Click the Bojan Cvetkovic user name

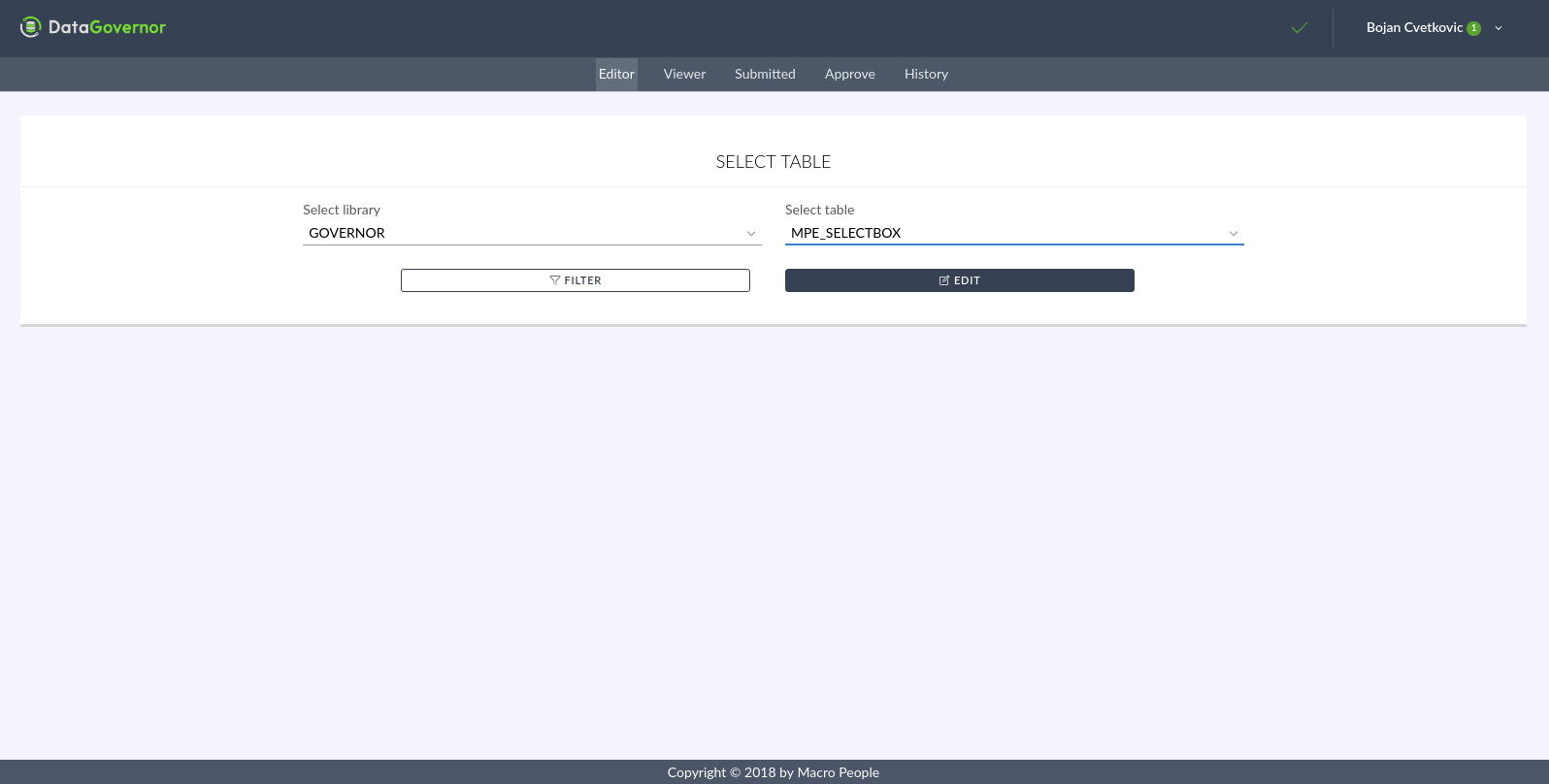pyautogui.click(x=1414, y=27)
